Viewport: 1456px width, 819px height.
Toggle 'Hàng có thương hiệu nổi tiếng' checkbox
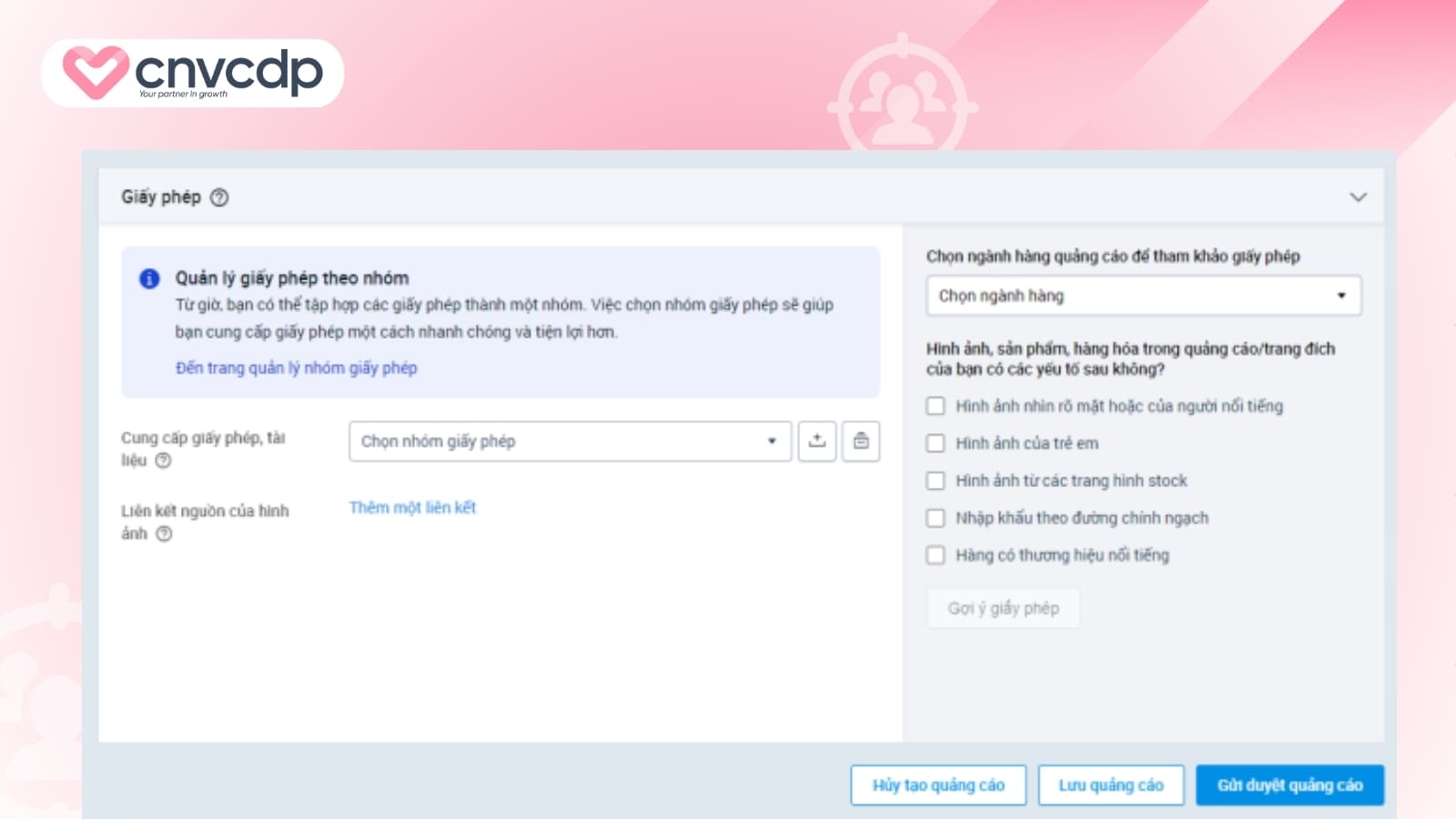[935, 555]
